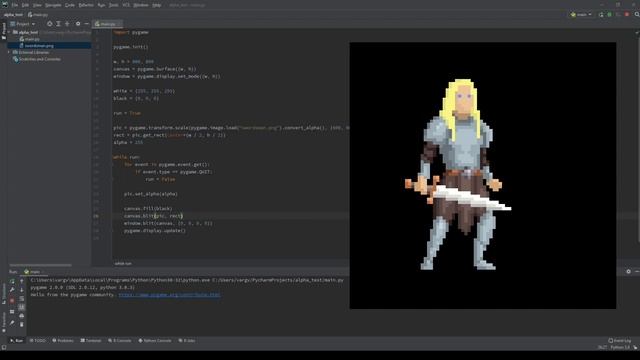Open the Tools menu

[114, 5]
